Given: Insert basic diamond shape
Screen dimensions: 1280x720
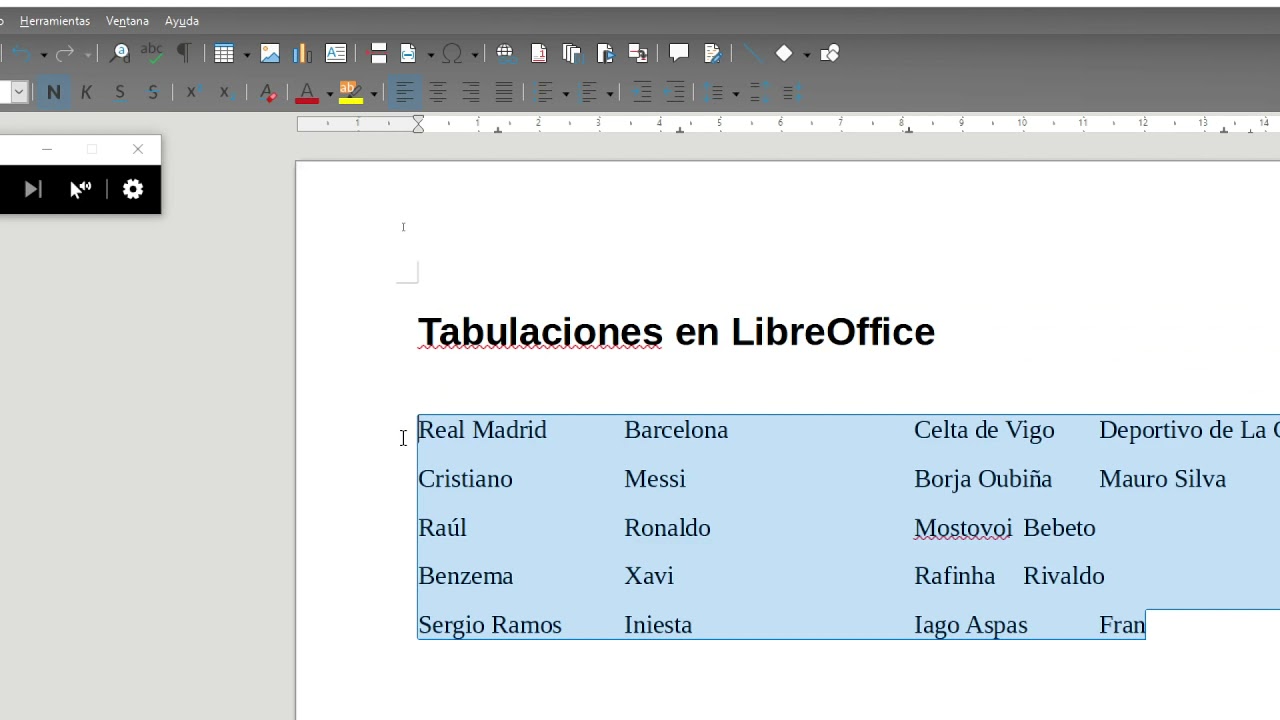Looking at the screenshot, I should [x=784, y=53].
